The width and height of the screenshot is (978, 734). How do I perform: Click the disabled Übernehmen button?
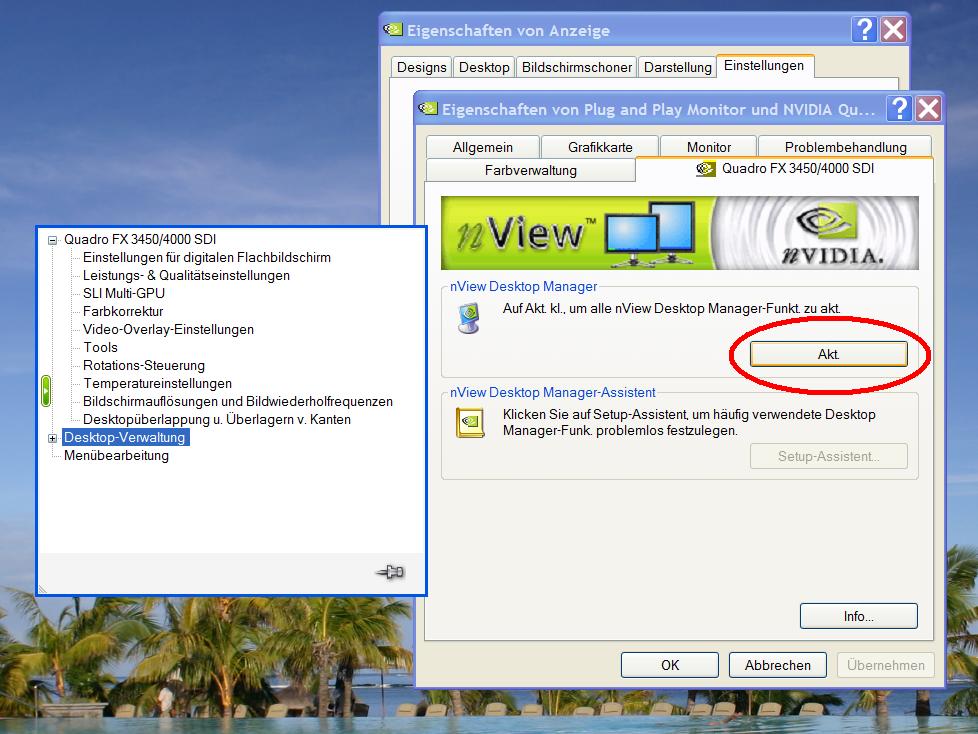point(886,665)
